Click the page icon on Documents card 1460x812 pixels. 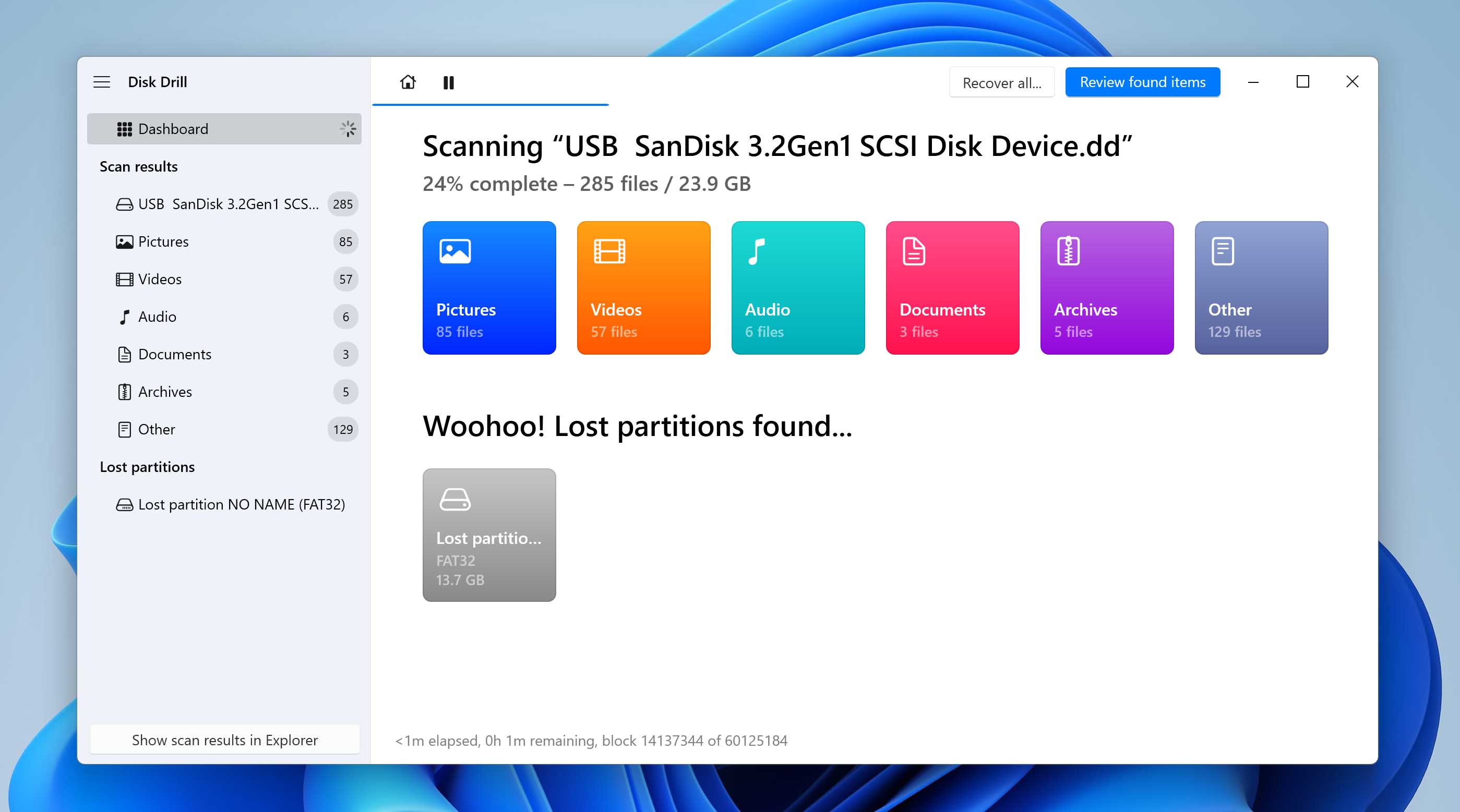(914, 251)
